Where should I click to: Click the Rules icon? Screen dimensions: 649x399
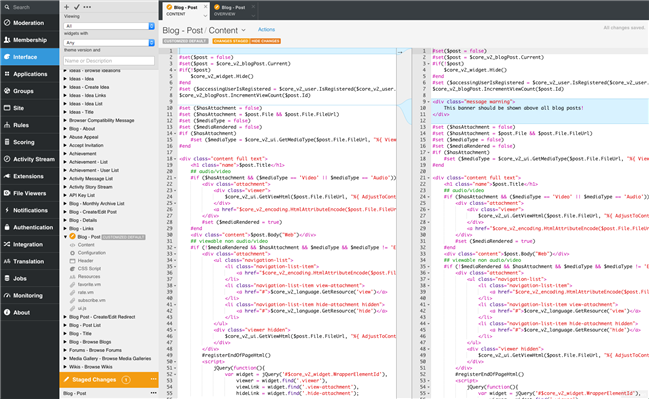click(x=7, y=125)
